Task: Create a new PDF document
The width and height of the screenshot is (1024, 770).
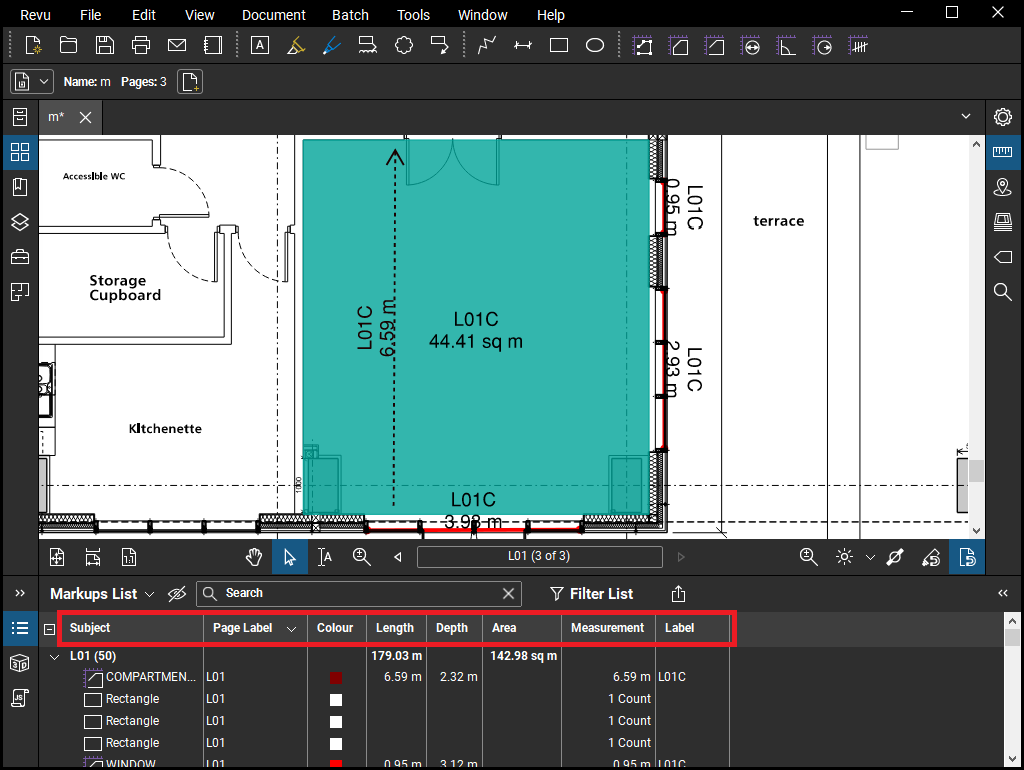Action: (x=33, y=46)
